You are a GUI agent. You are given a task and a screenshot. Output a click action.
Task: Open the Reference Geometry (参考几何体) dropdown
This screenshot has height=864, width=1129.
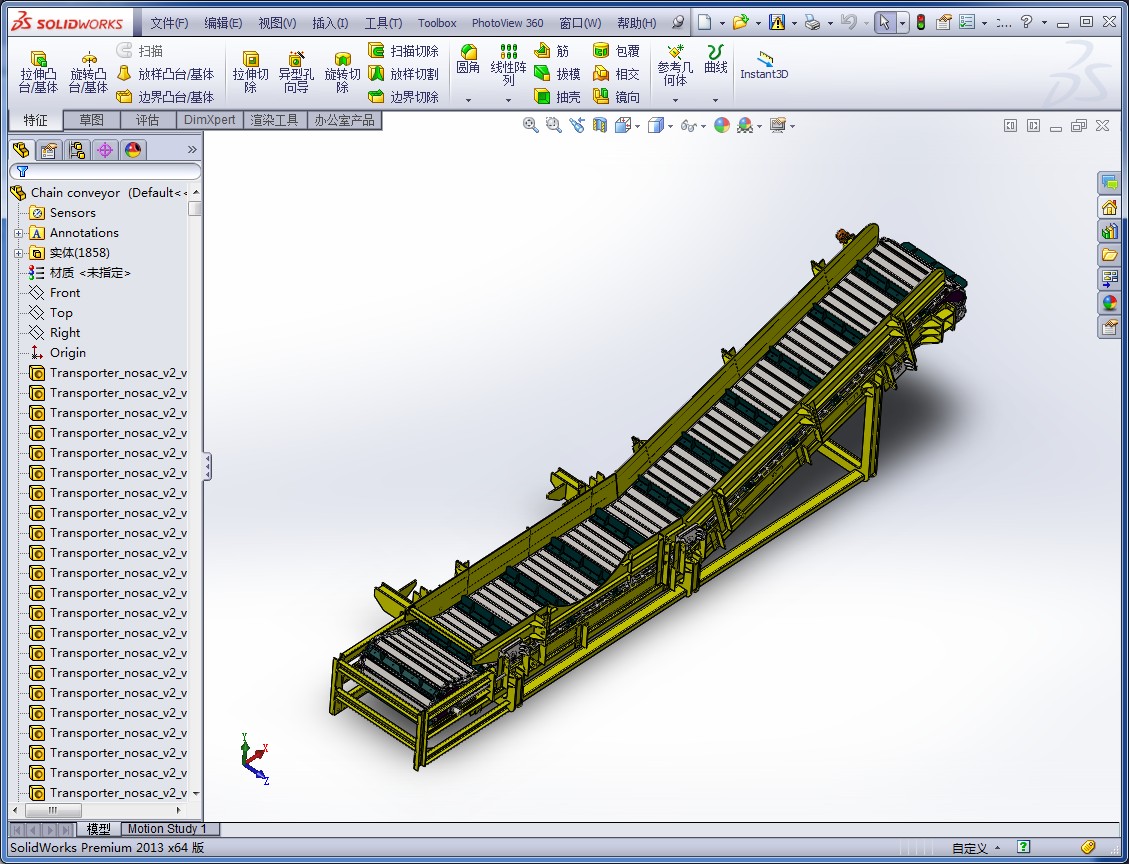click(x=675, y=100)
